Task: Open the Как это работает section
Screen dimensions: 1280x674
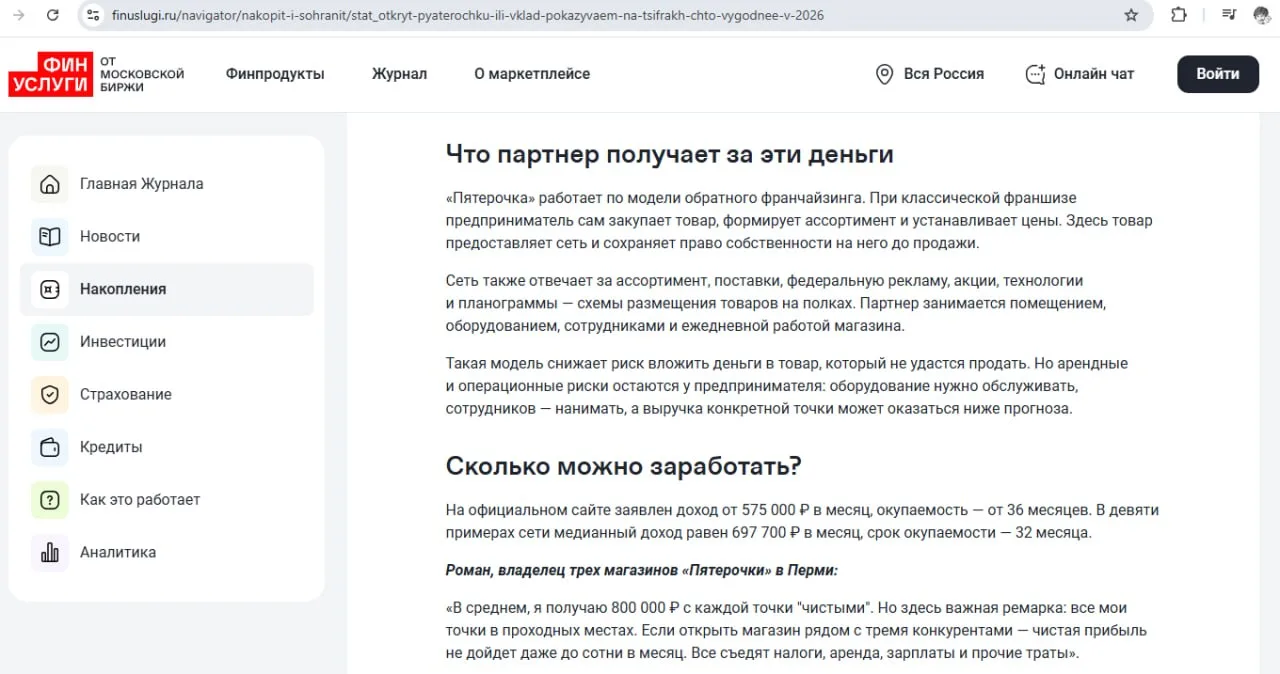Action: (167, 500)
